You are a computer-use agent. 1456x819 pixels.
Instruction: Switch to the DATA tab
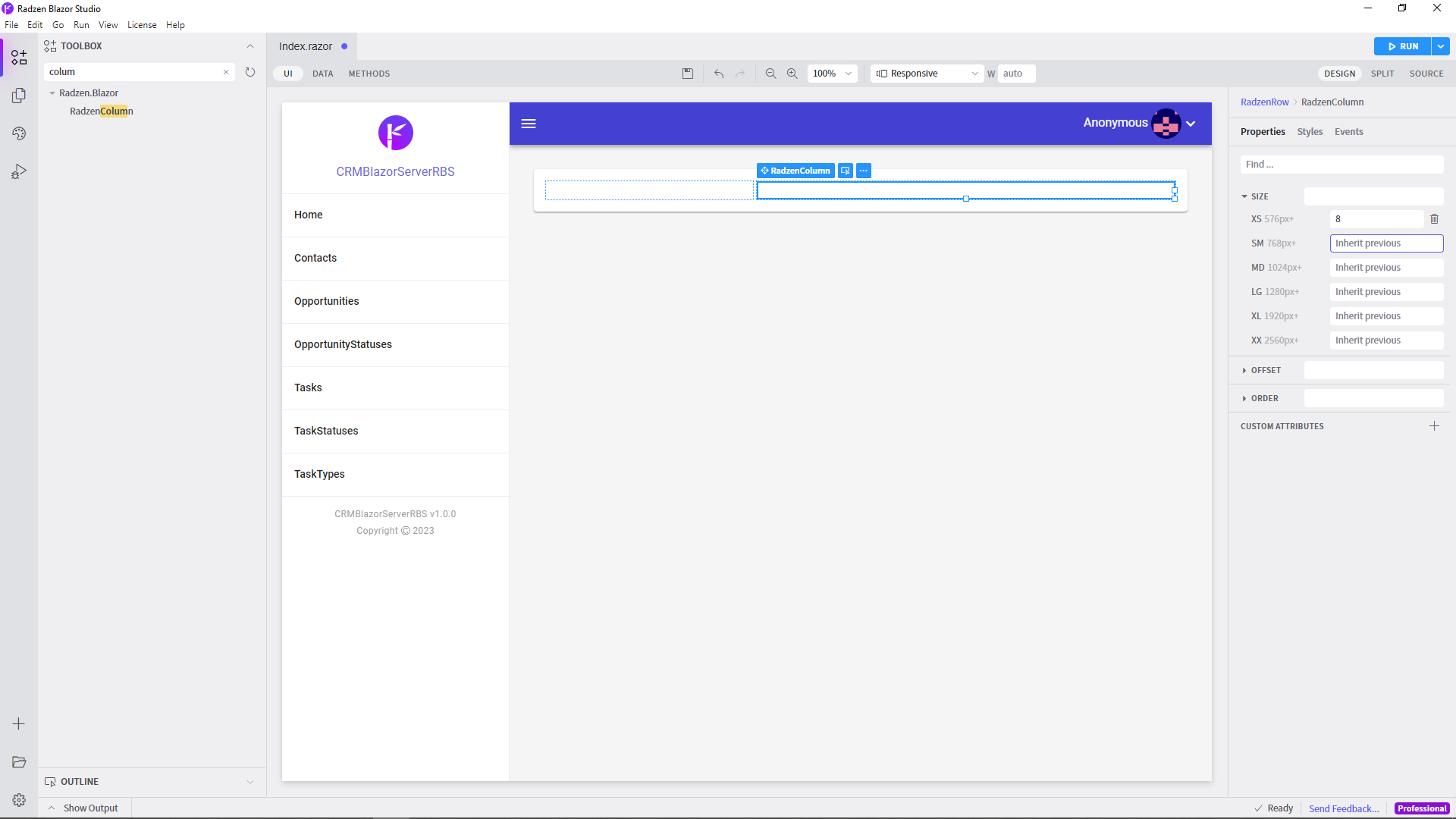pos(323,74)
